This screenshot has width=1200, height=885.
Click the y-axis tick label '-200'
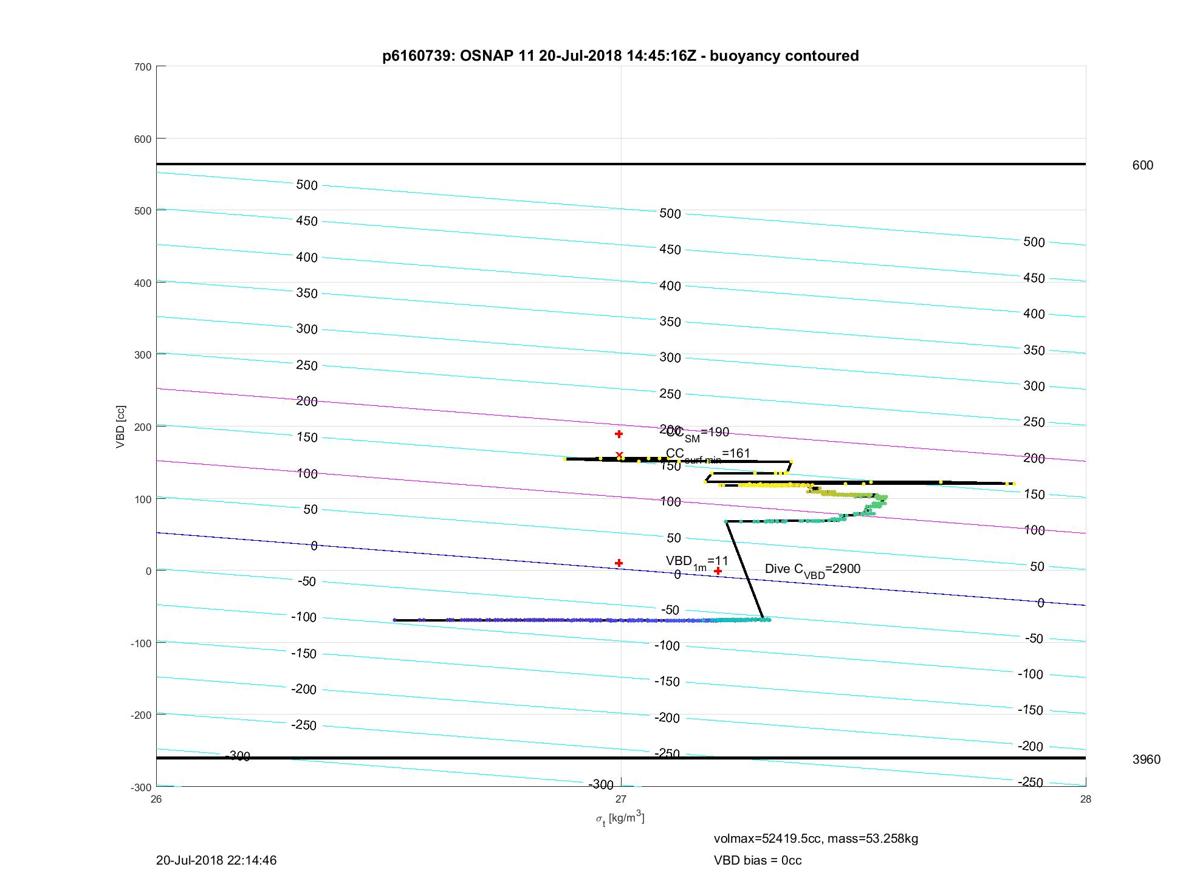[140, 715]
